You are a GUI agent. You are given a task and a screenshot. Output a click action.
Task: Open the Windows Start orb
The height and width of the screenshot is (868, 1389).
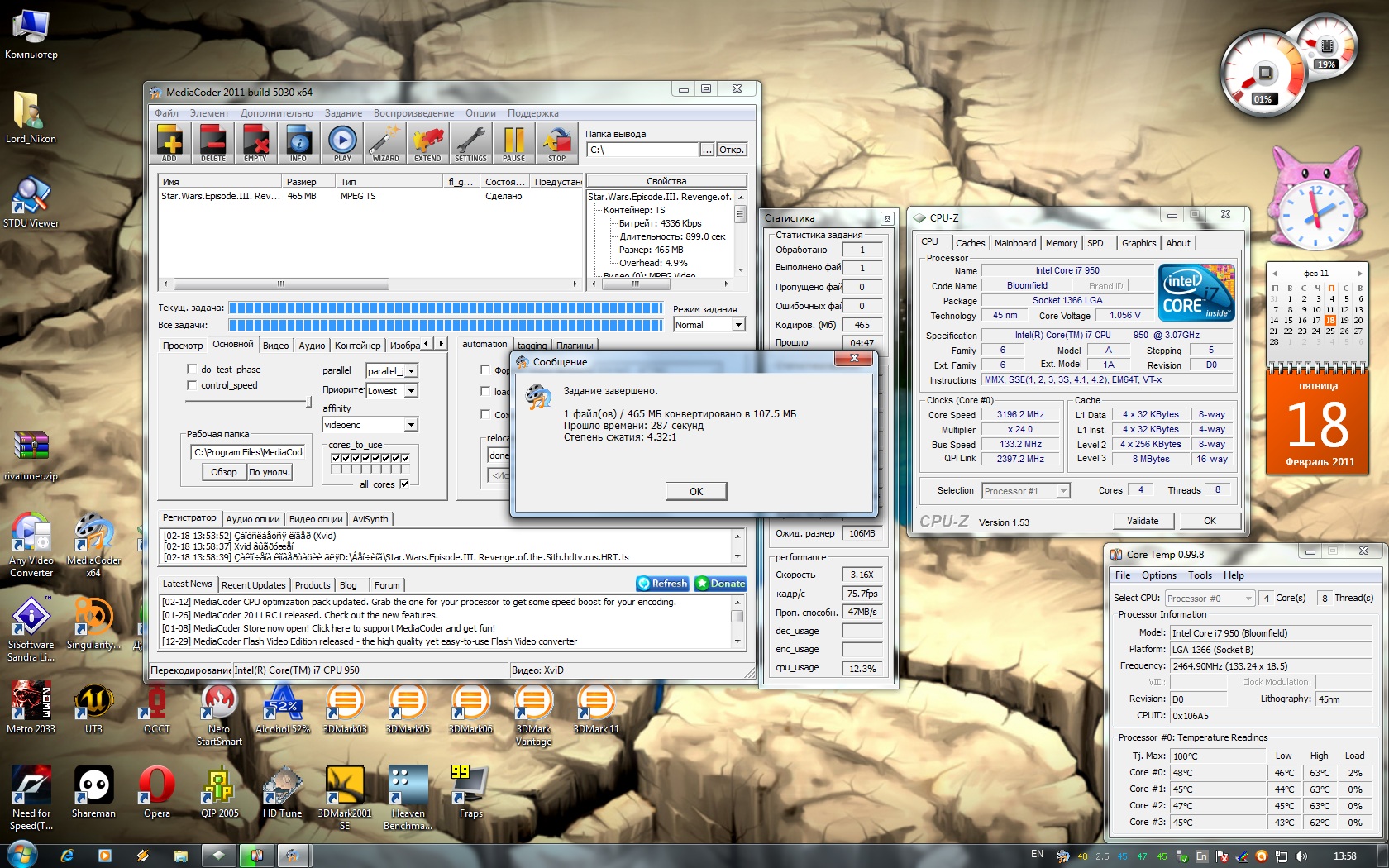click(21, 855)
